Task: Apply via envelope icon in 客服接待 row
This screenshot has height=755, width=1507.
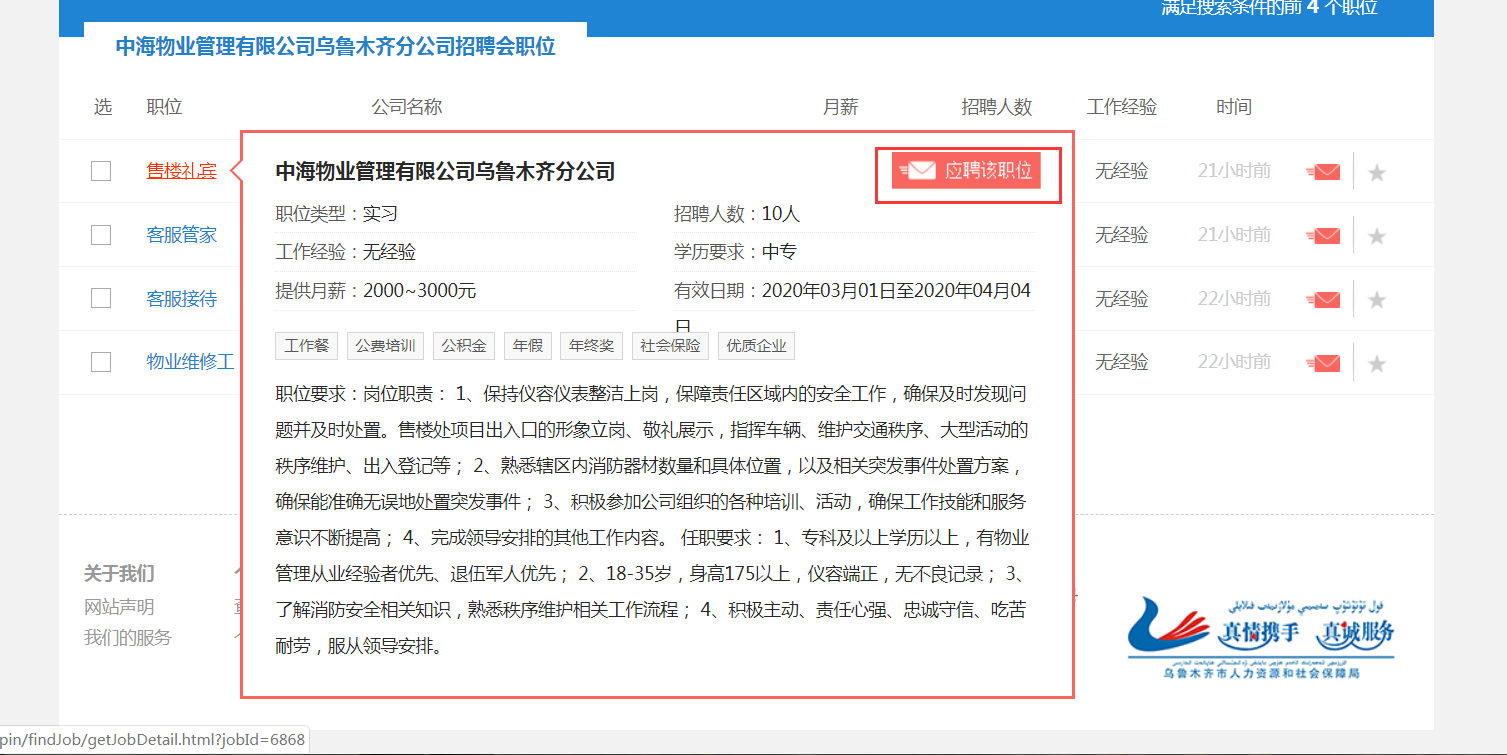Action: point(1323,299)
